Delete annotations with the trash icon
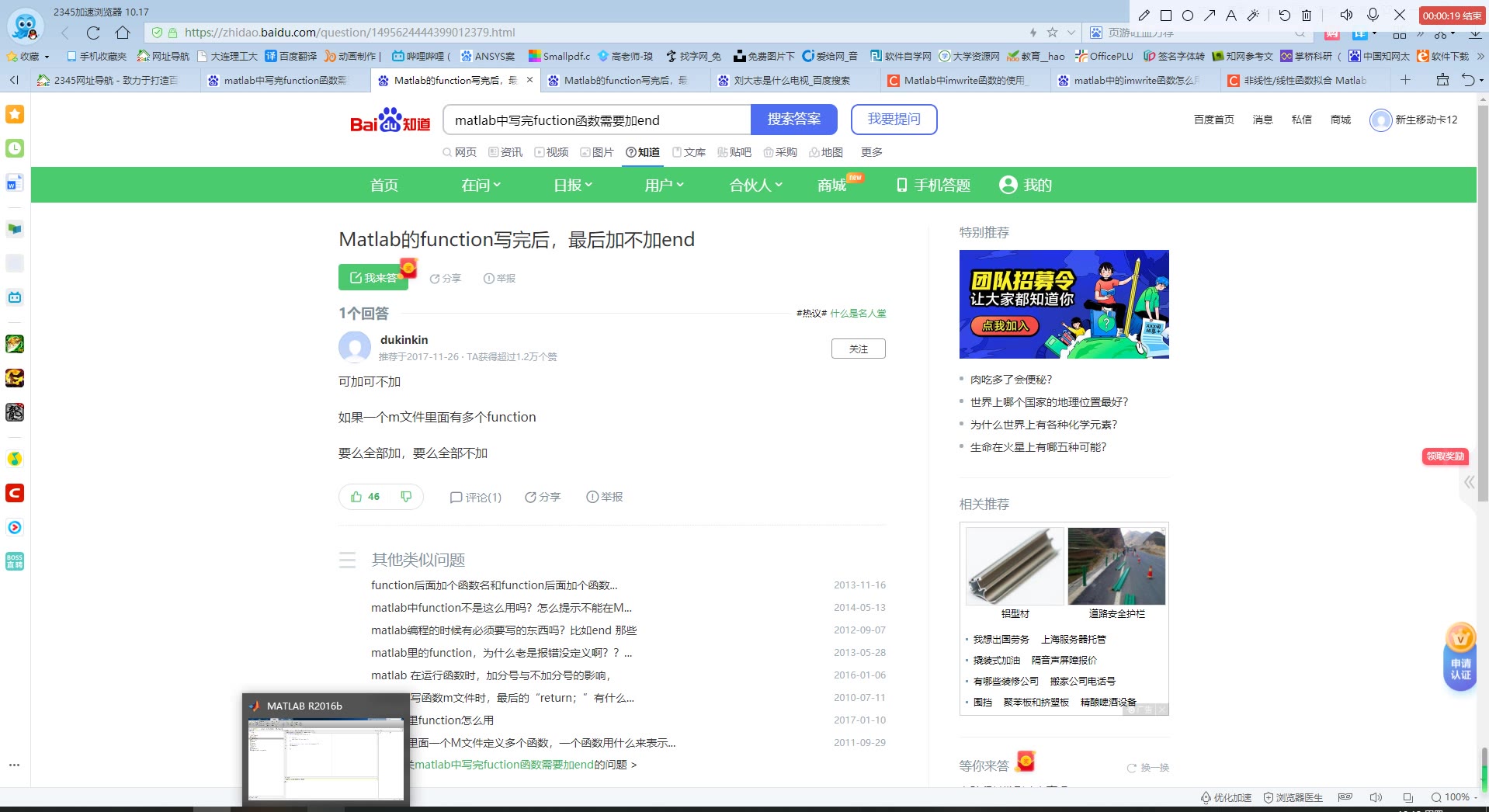The height and width of the screenshot is (812, 1489). [1307, 15]
